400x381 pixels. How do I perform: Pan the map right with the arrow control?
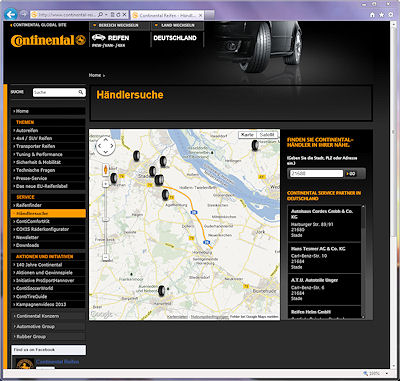[112, 146]
